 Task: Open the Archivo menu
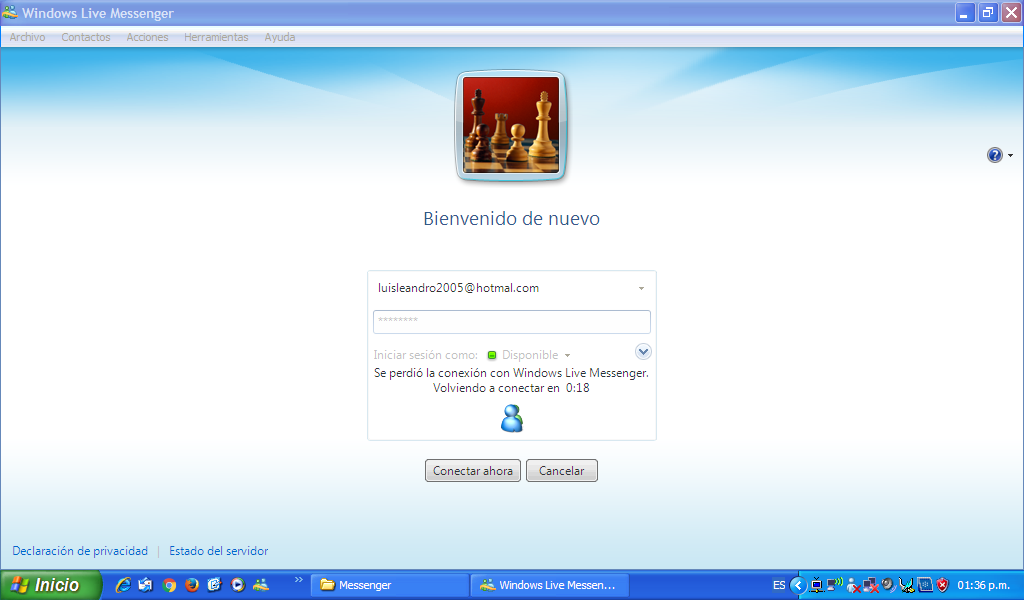tap(27, 37)
